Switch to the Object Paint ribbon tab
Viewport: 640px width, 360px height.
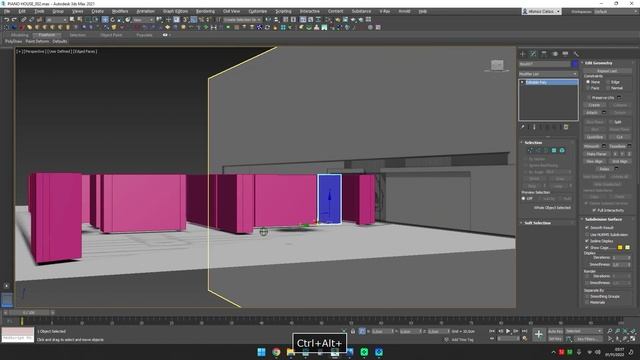(x=111, y=35)
